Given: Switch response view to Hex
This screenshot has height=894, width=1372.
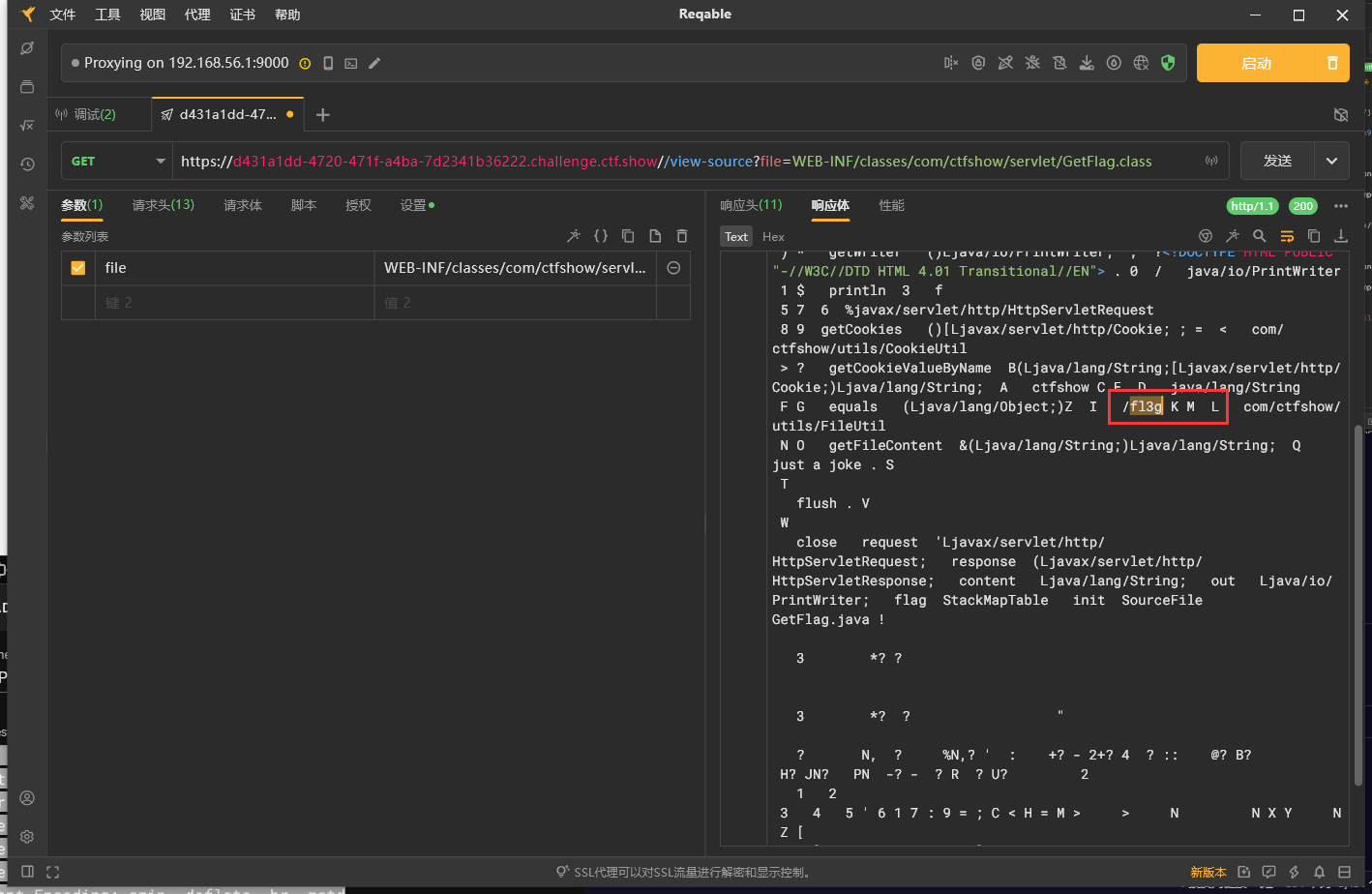Looking at the screenshot, I should 773,236.
